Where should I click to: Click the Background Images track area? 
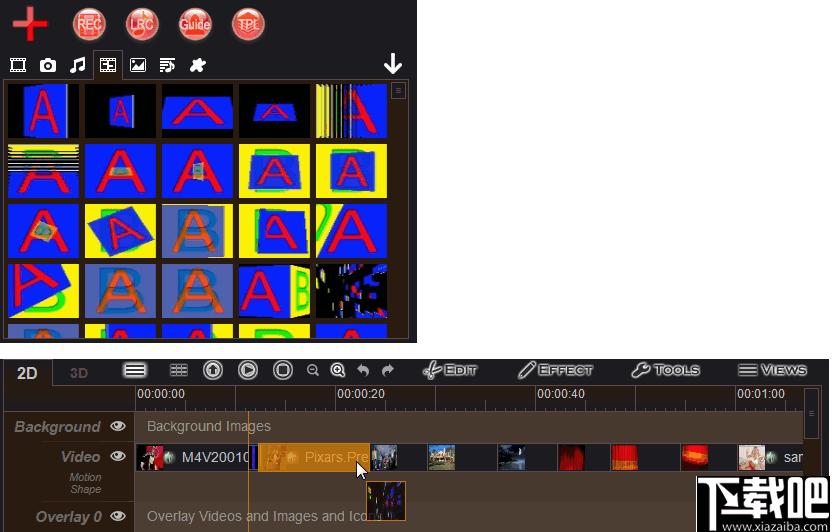click(x=469, y=426)
